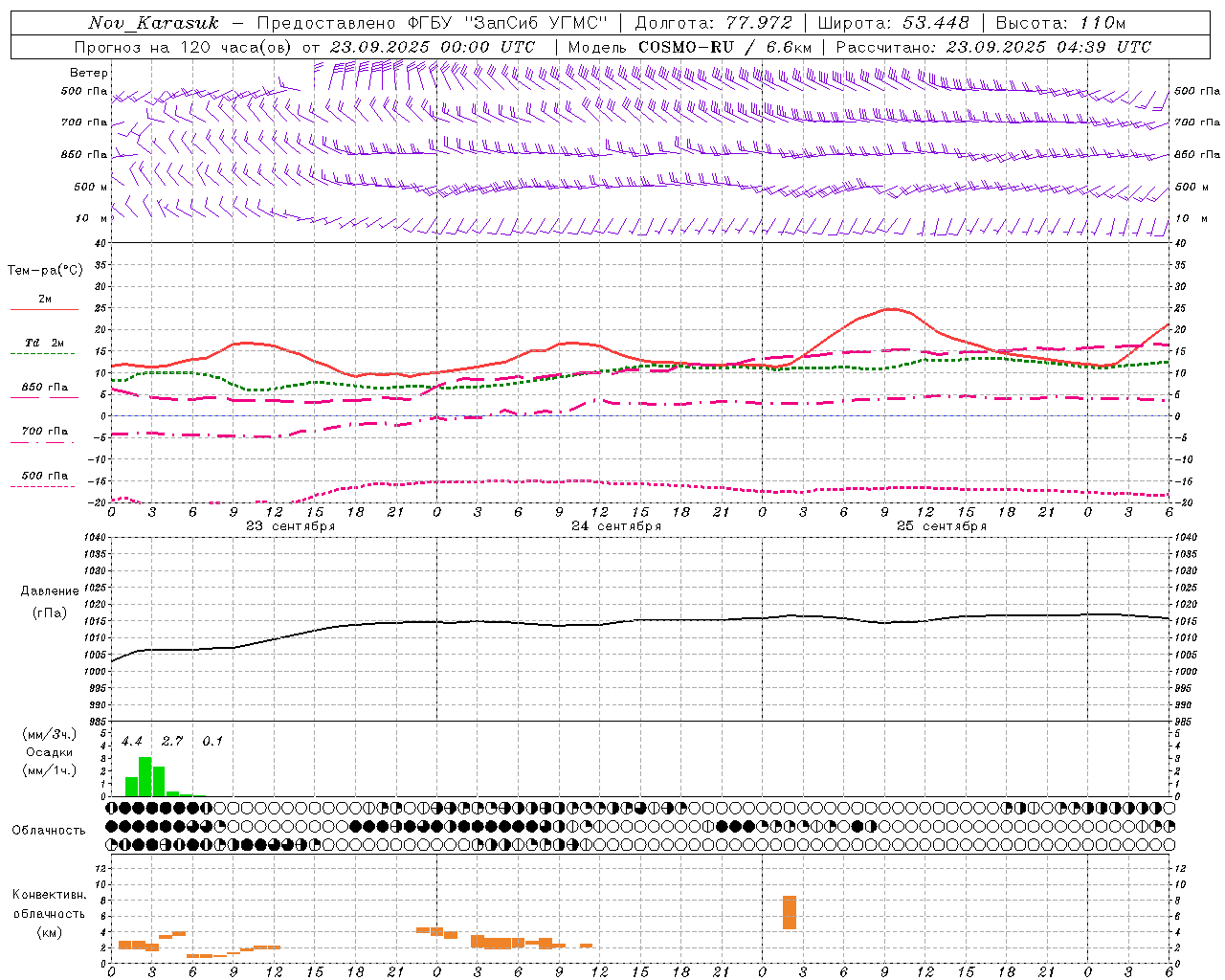Click the tall orange convective bar on 25 September
Screen dimensions: 1225x980
790,912
